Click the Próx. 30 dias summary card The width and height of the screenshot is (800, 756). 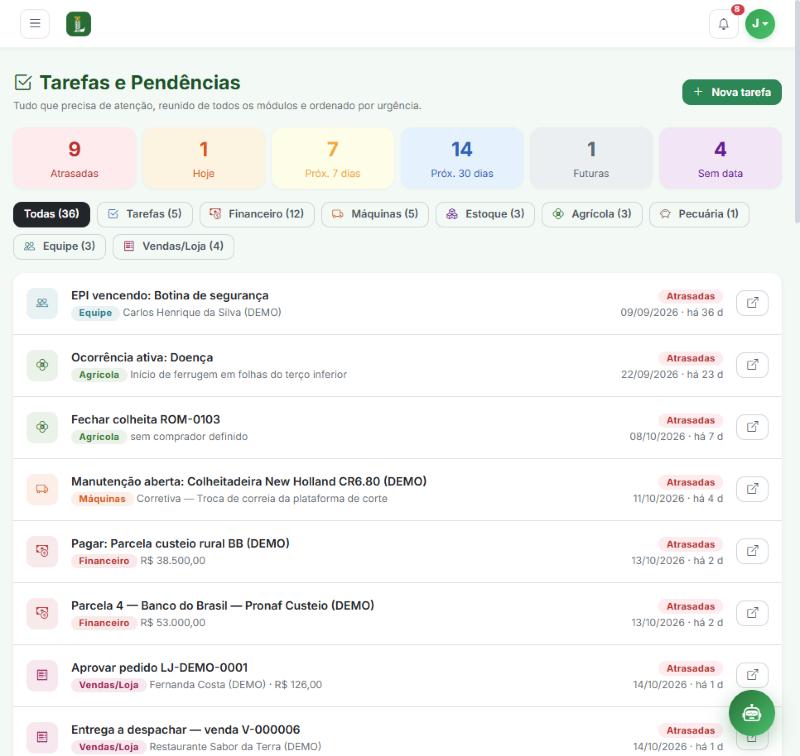pos(462,159)
